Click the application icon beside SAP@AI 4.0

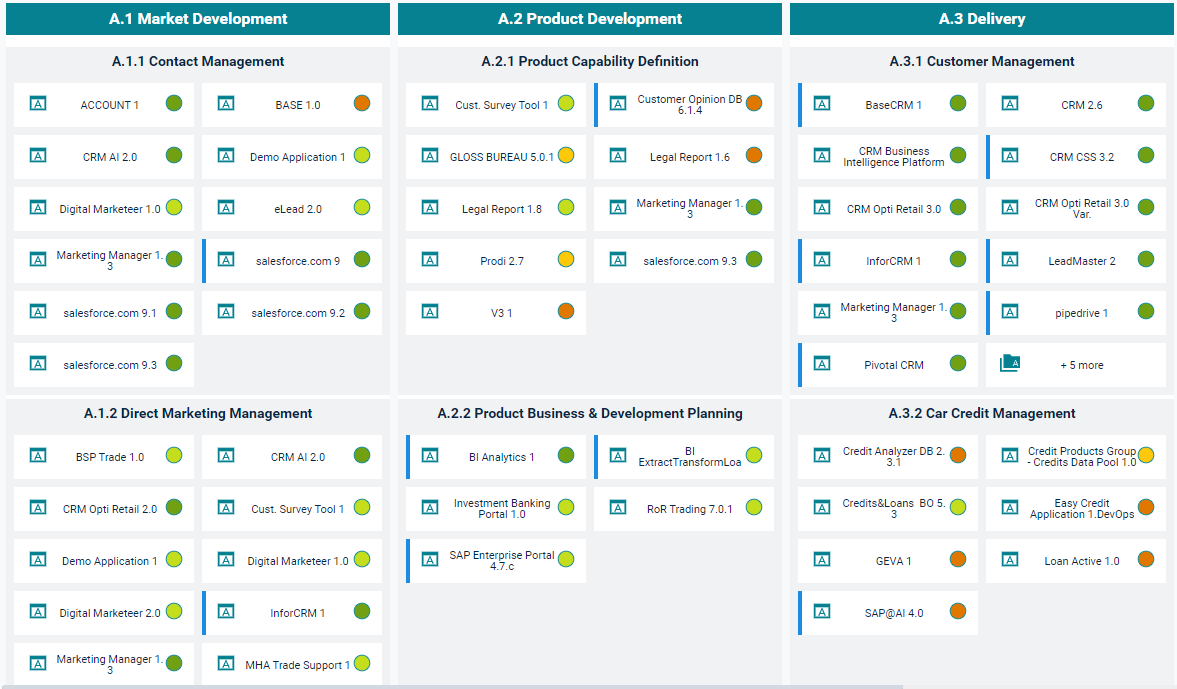[x=822, y=611]
